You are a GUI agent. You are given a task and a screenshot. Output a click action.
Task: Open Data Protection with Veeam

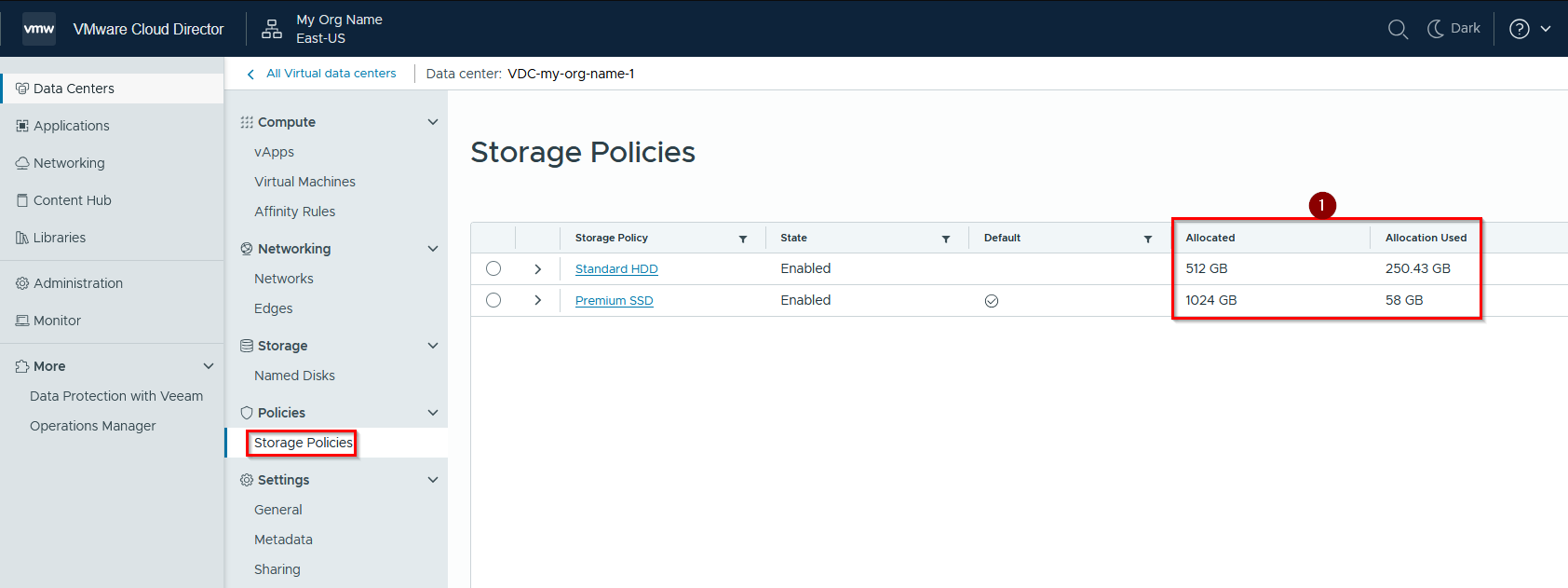116,396
